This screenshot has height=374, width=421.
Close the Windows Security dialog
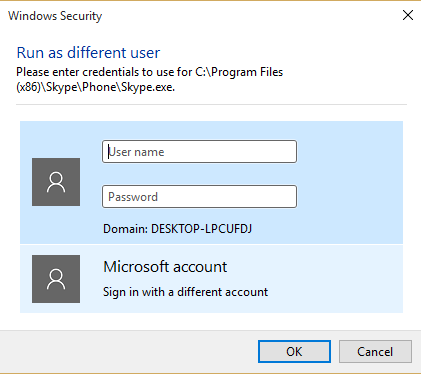pos(408,15)
